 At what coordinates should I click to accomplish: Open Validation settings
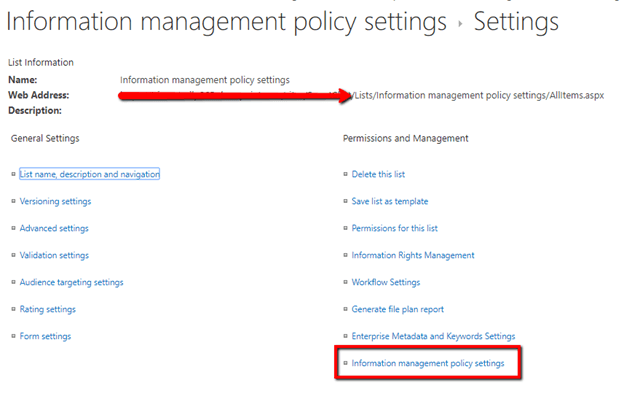[54, 255]
